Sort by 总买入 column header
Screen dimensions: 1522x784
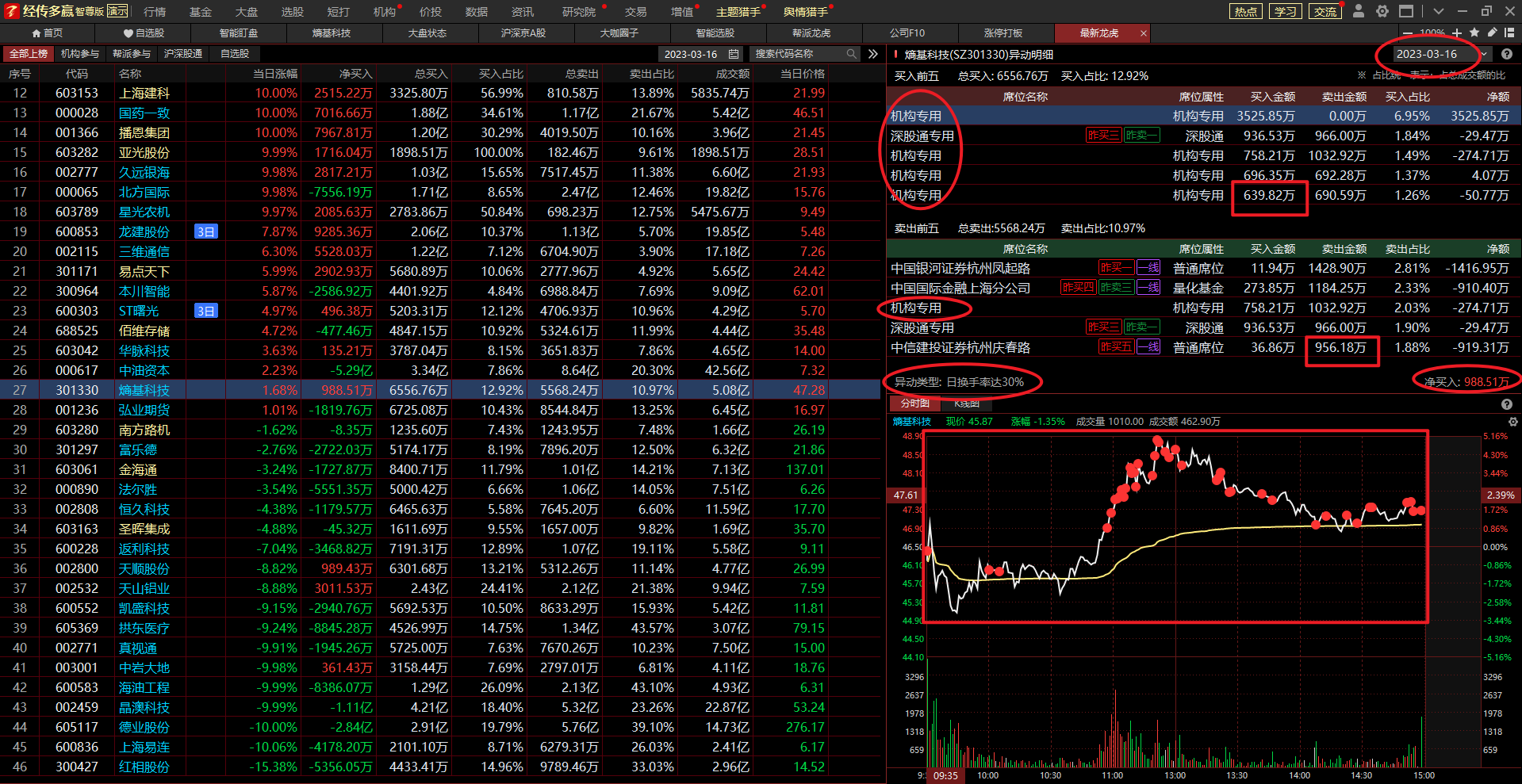pyautogui.click(x=431, y=74)
